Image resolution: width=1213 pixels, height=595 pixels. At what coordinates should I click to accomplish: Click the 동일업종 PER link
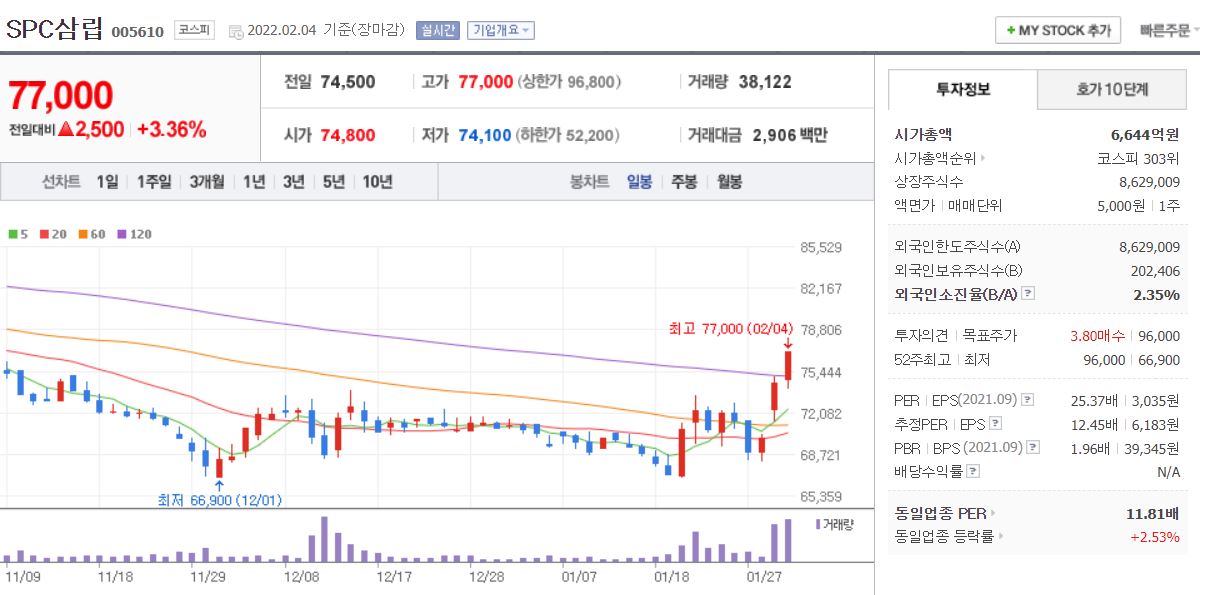pyautogui.click(x=940, y=513)
